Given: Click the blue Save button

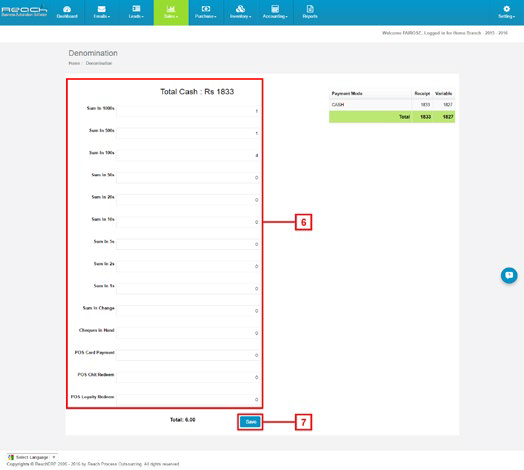Looking at the screenshot, I should coord(251,422).
